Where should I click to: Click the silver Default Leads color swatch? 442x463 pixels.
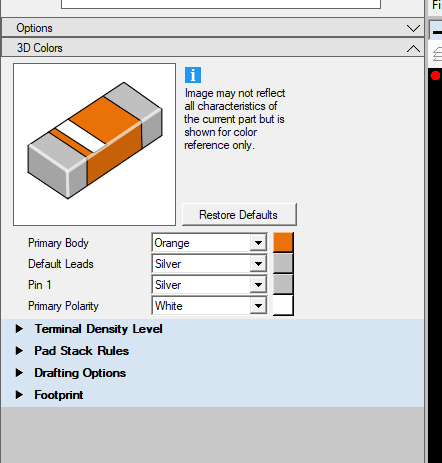(x=283, y=263)
